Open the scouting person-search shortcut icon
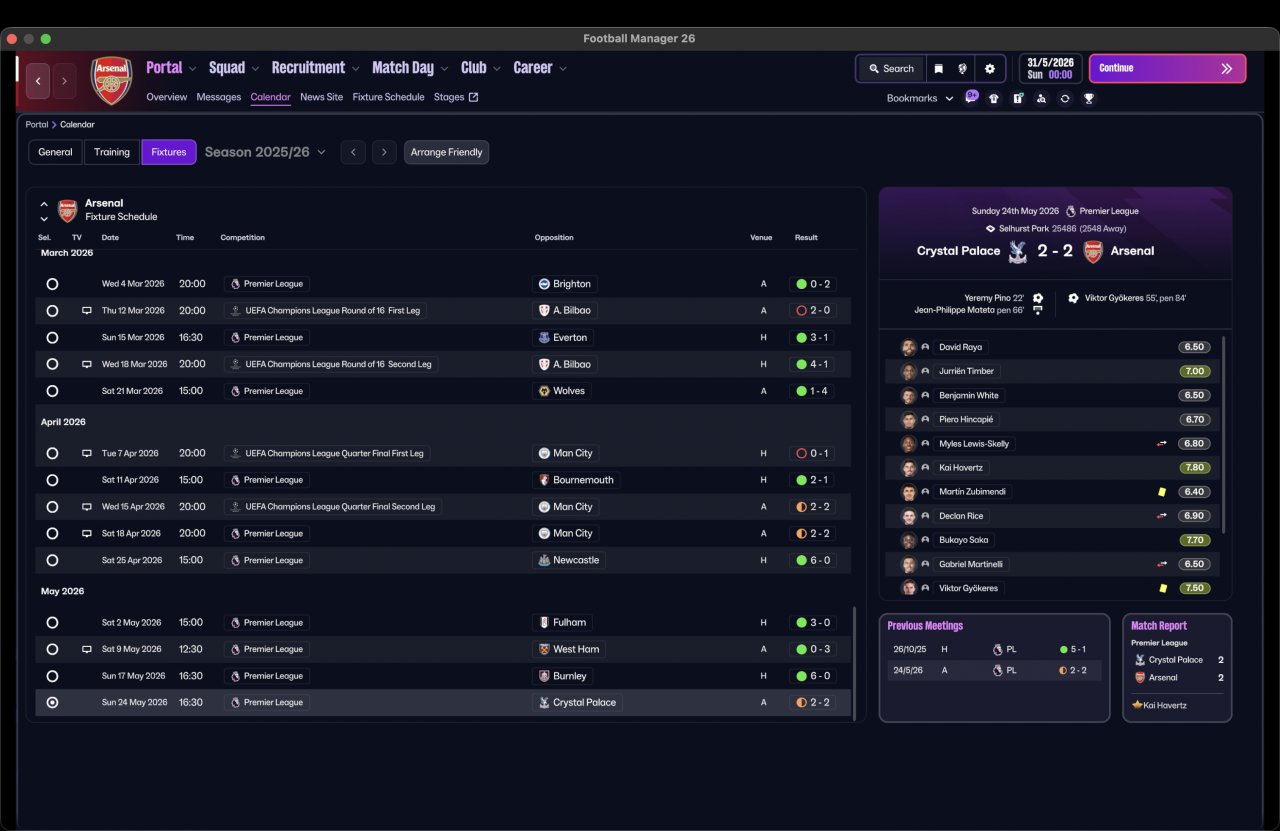The image size is (1280, 831). (x=1042, y=98)
